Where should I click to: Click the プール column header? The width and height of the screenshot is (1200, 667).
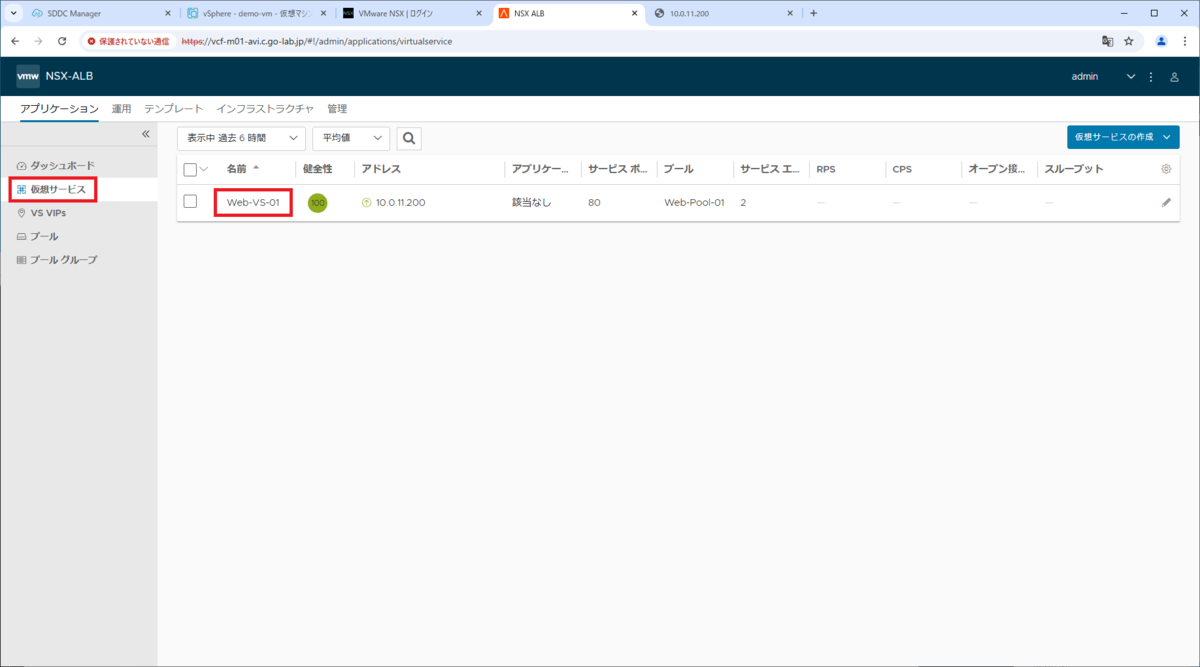pos(678,169)
